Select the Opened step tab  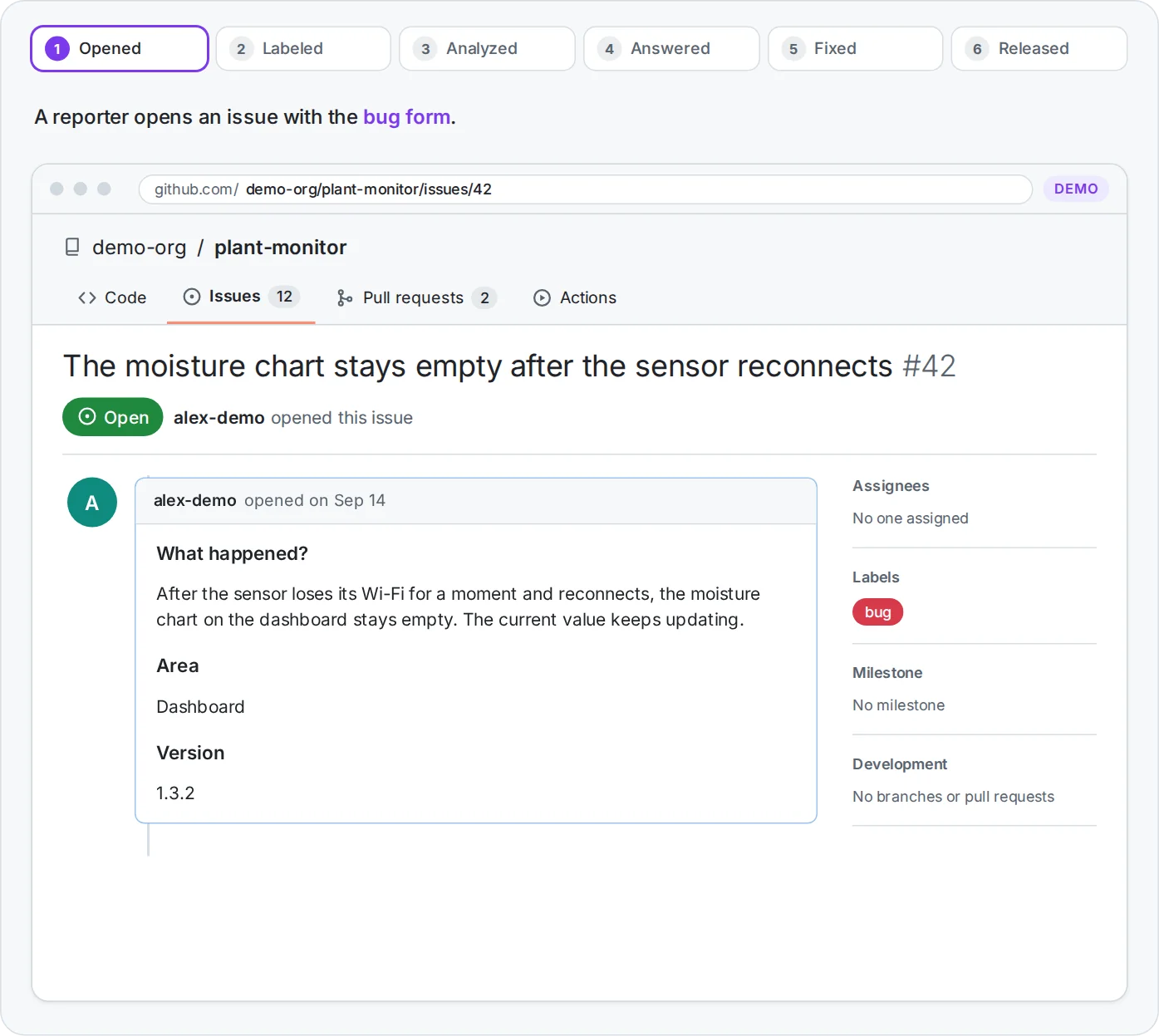tap(120, 48)
